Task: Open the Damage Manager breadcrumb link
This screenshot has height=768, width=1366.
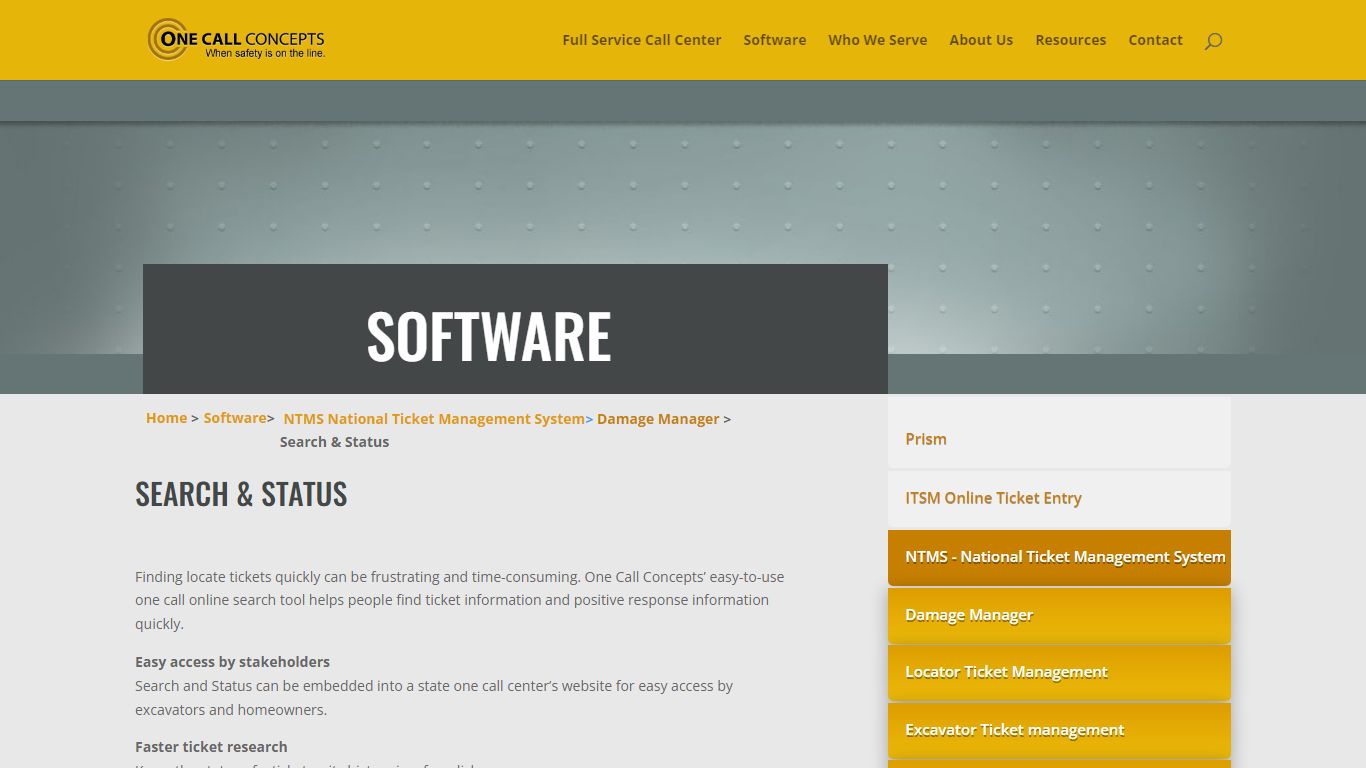Action: [658, 419]
